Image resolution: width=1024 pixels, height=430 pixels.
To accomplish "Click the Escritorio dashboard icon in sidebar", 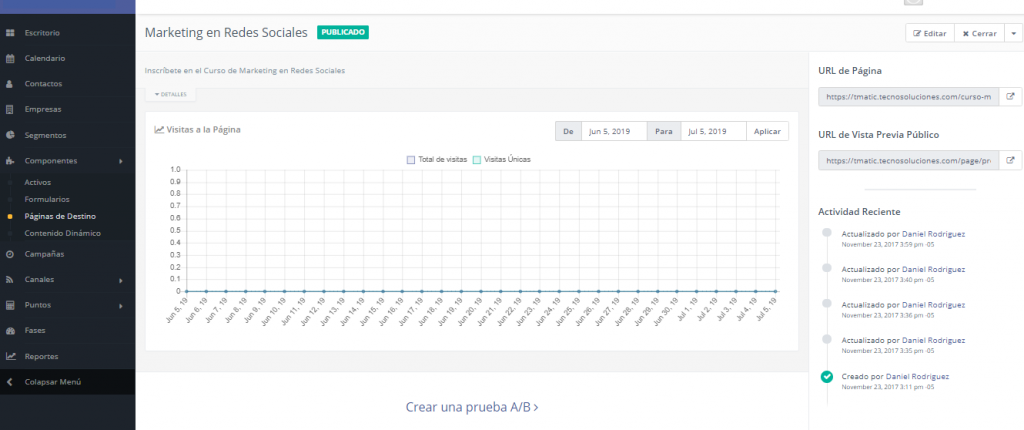I will point(10,33).
